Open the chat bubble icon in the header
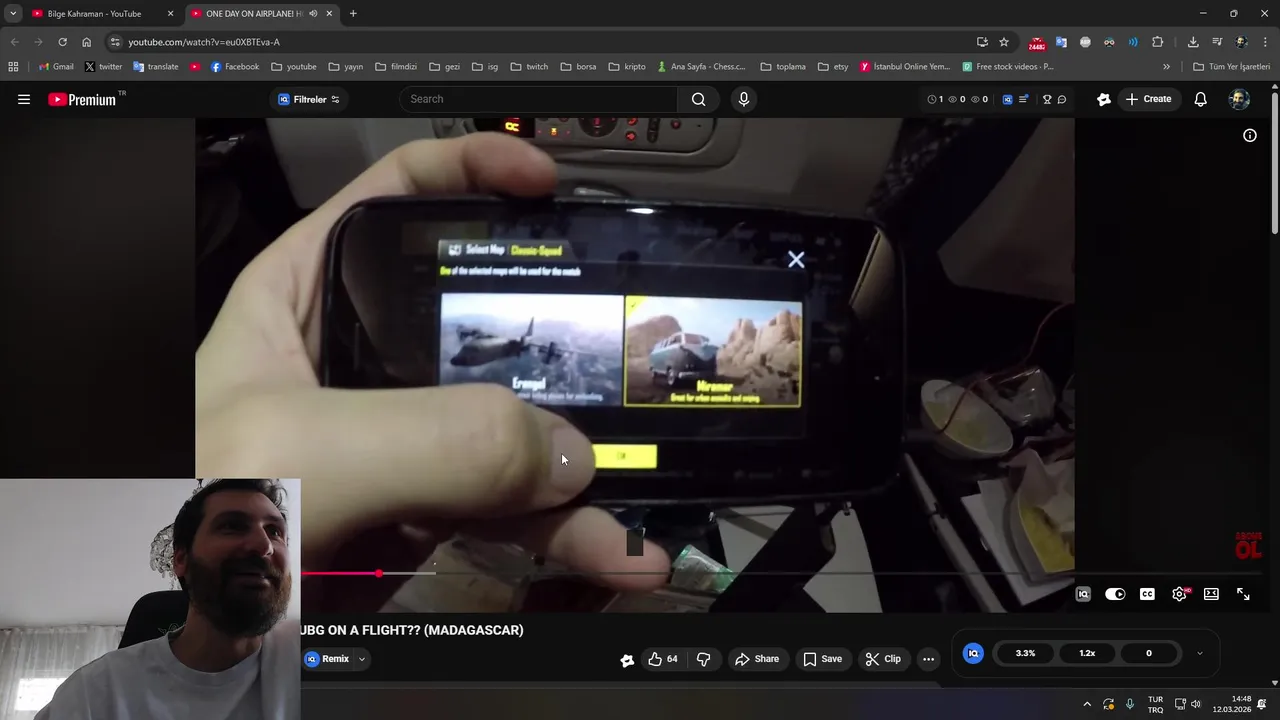 pos(1062,99)
